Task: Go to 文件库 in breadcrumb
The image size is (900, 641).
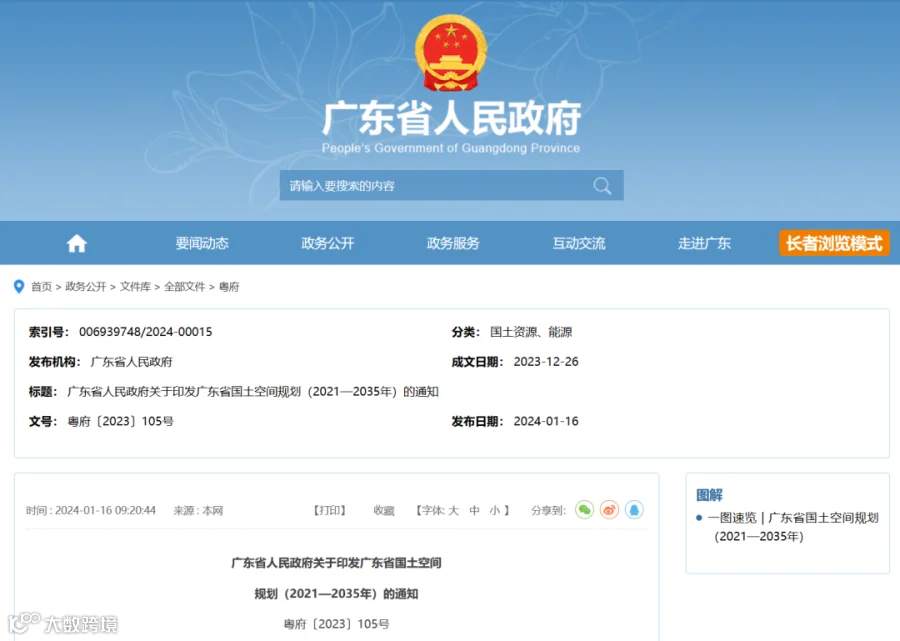Action: pos(135,286)
